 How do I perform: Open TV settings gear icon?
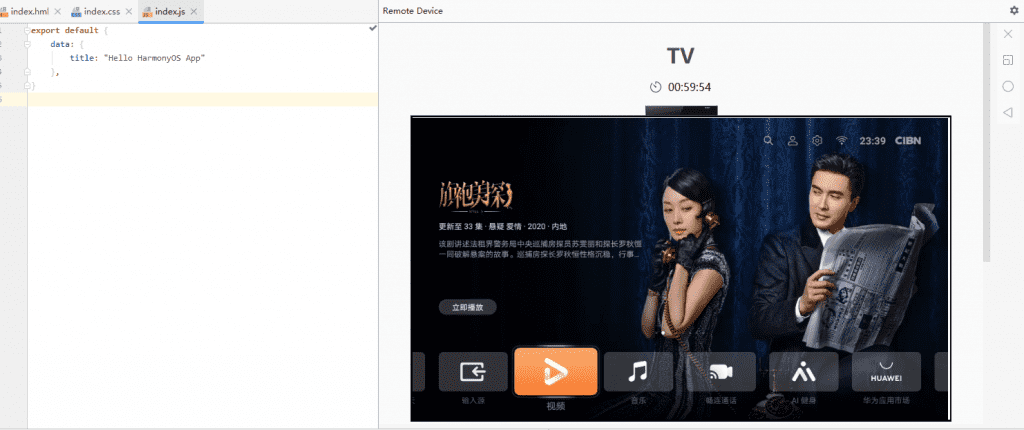[817, 141]
